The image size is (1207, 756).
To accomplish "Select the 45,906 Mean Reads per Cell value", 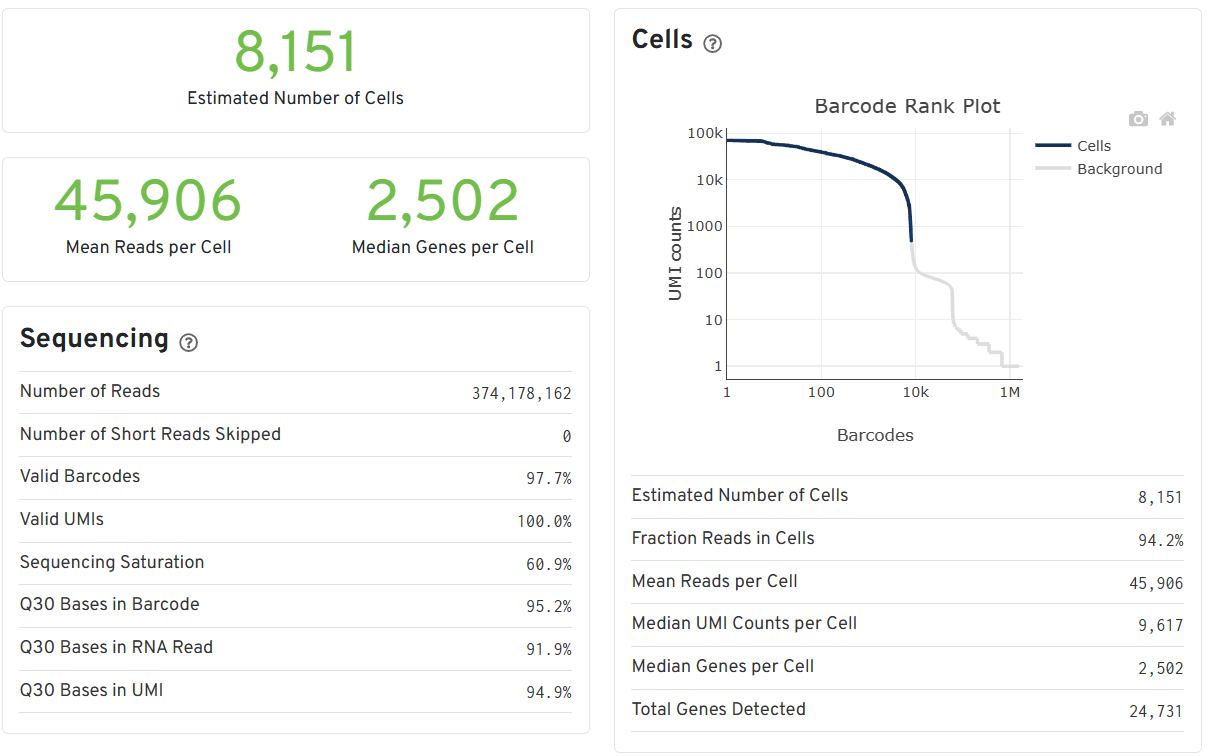I will pos(148,201).
